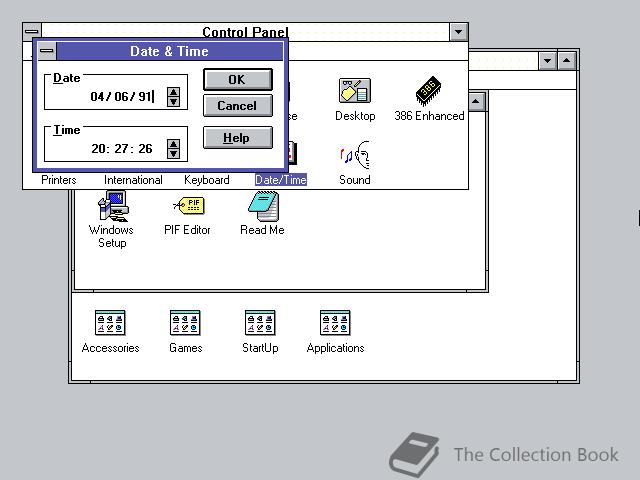This screenshot has height=480, width=640.
Task: Open Help for Date & Time
Action: click(x=238, y=138)
